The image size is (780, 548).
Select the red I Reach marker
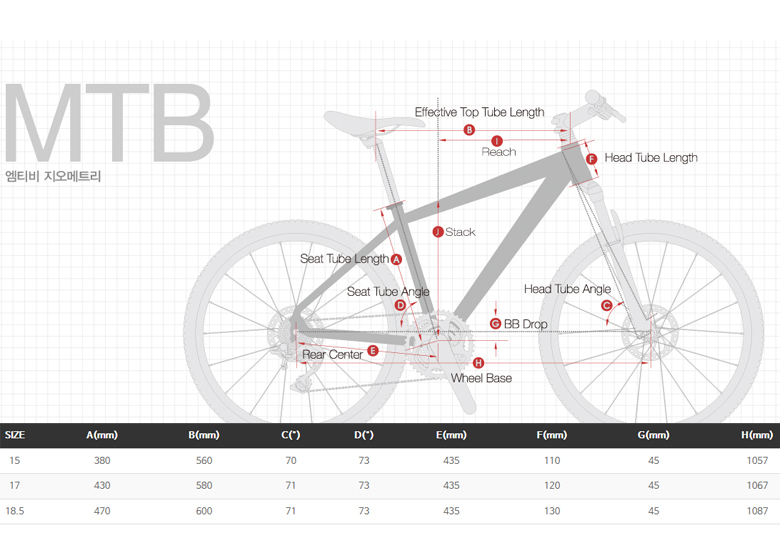[496, 141]
